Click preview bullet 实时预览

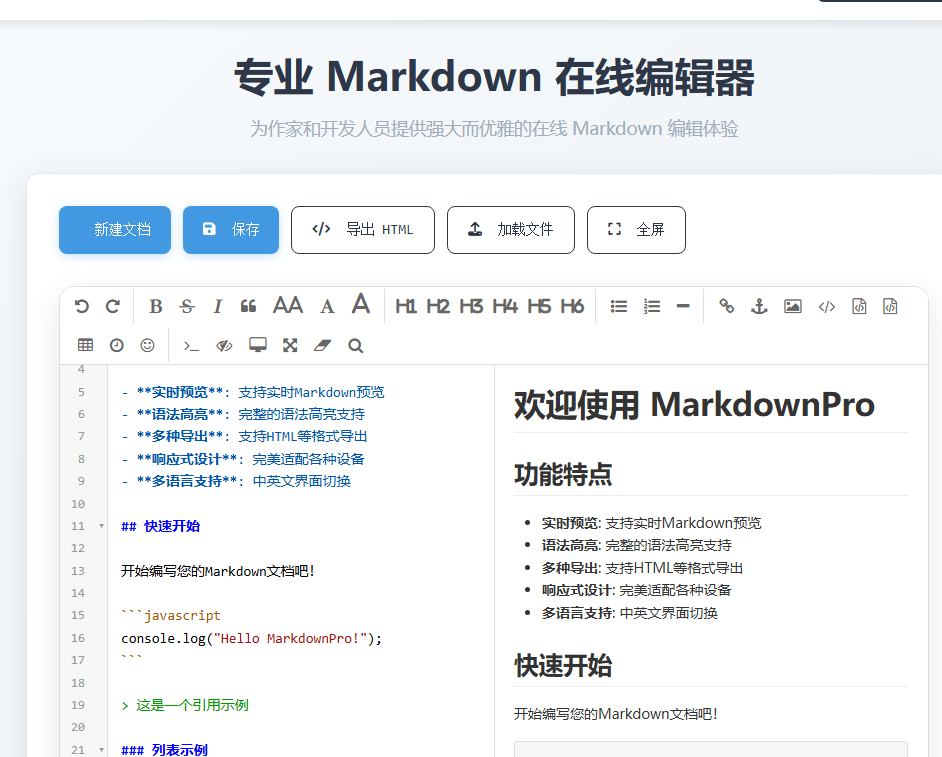click(x=651, y=523)
